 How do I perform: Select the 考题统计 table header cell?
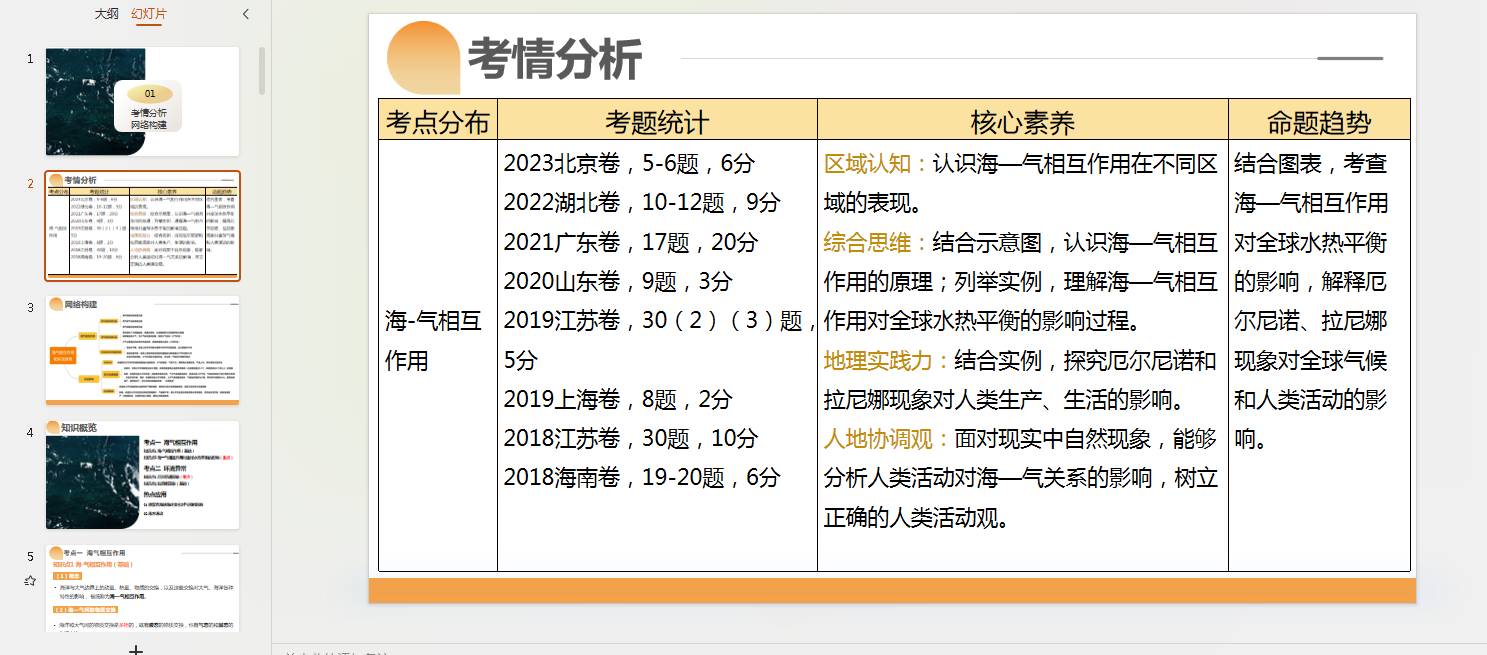tap(657, 119)
